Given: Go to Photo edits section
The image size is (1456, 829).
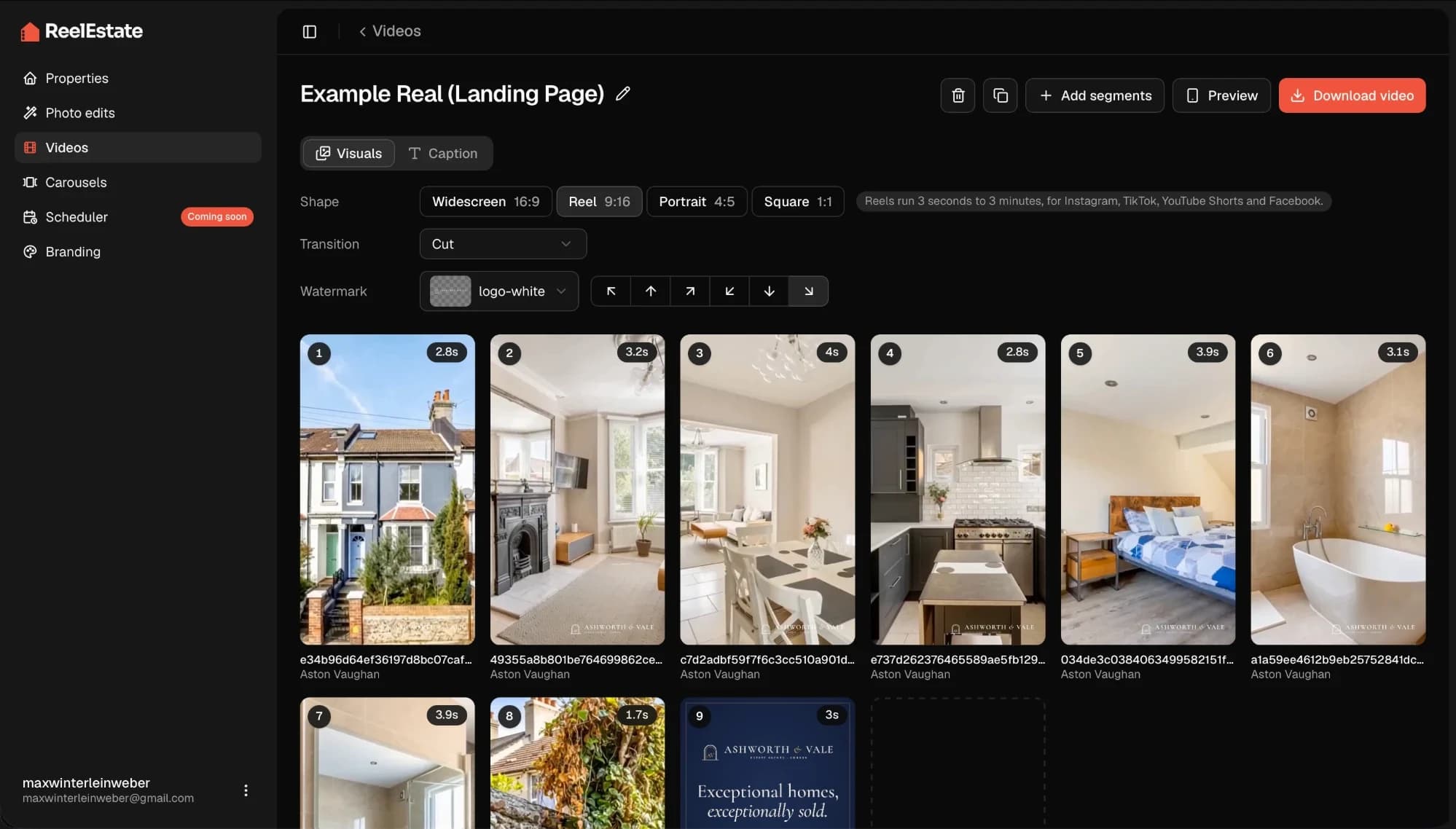Looking at the screenshot, I should [x=138, y=113].
